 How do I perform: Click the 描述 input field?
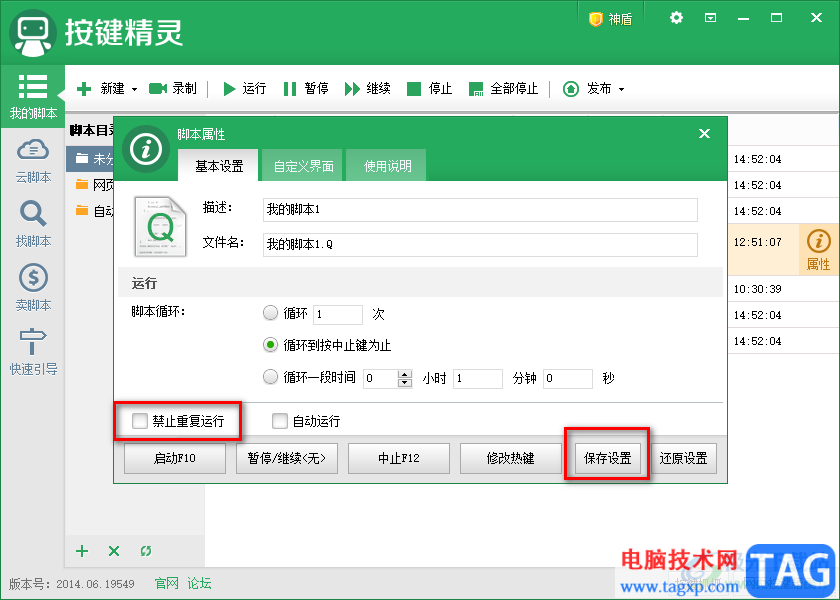click(x=480, y=209)
